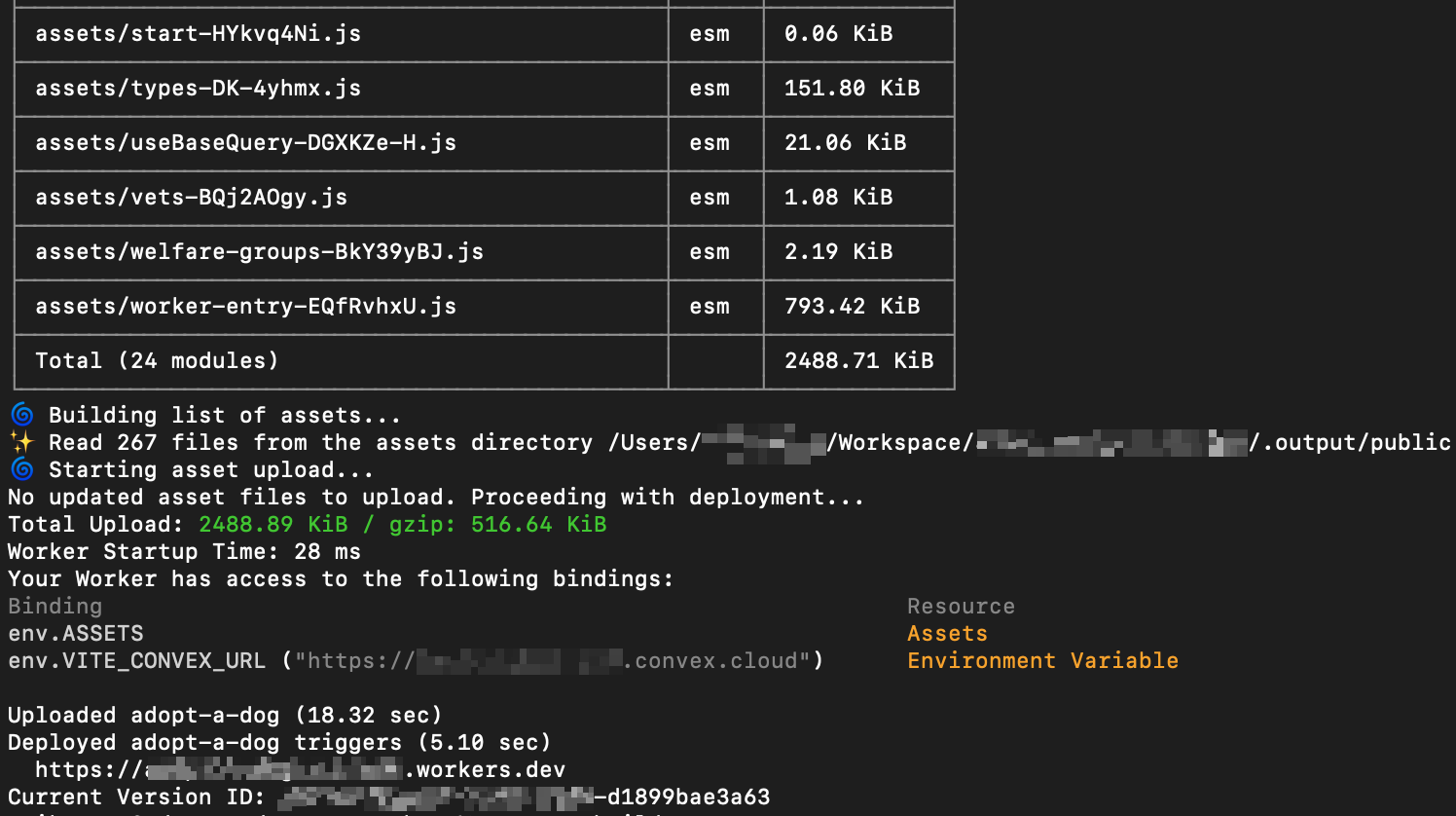This screenshot has height=816, width=1456.
Task: Click the env.ASSETS binding name
Action: pos(76,634)
